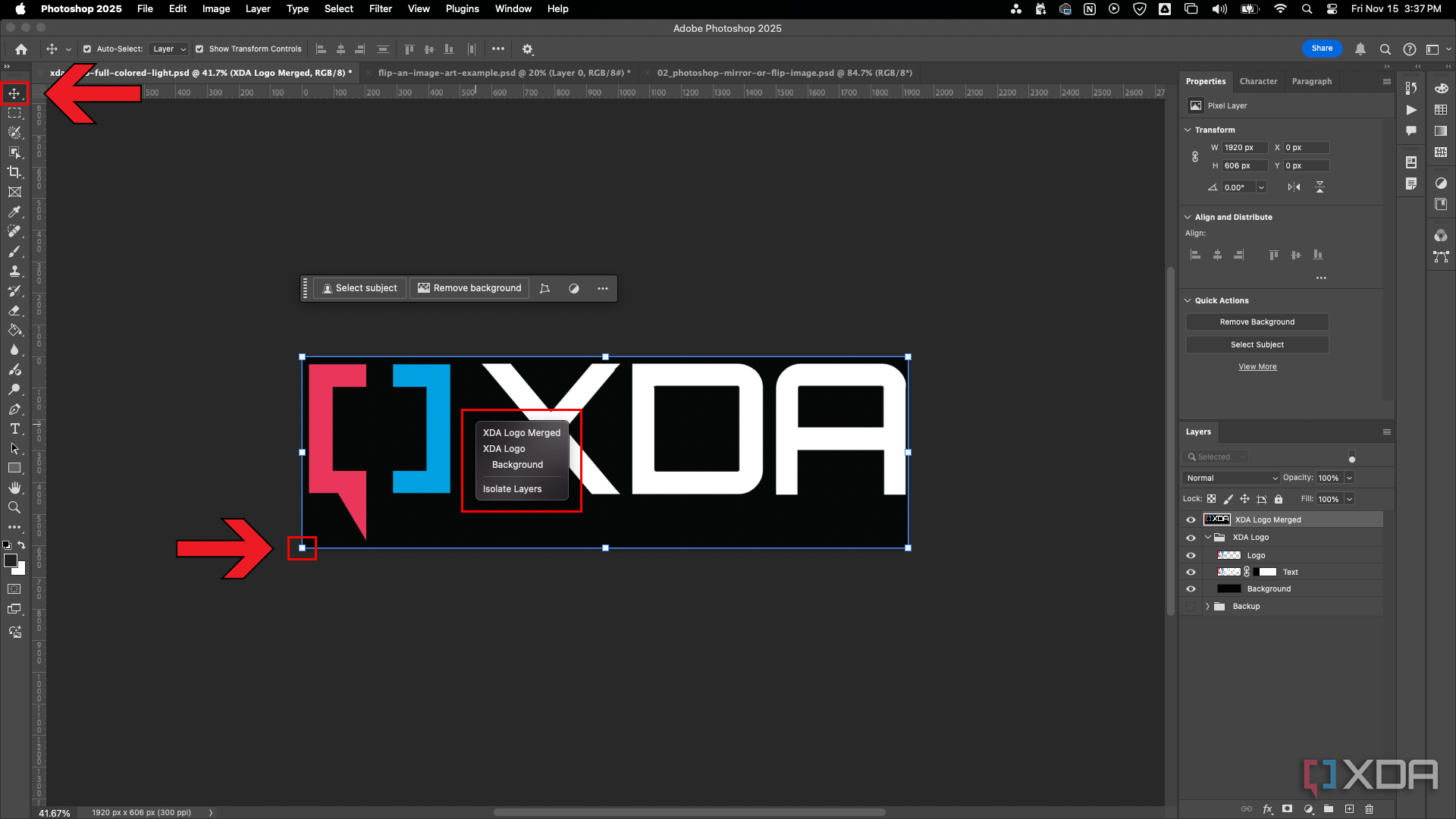The image size is (1456, 819).
Task: Select the Rectangle shape tool
Action: [14, 469]
